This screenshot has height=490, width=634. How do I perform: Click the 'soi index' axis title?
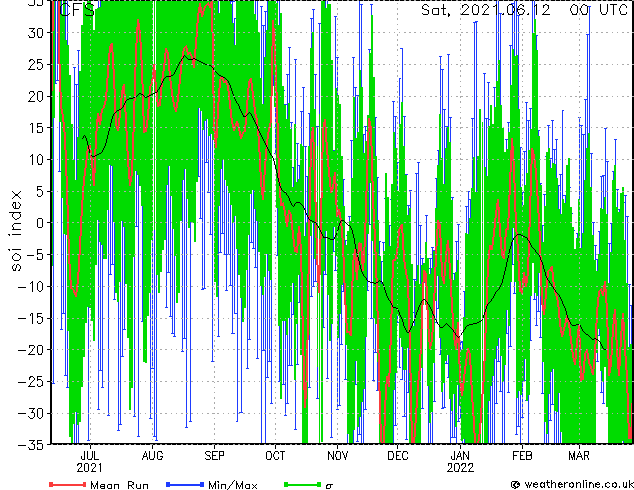click(16, 231)
